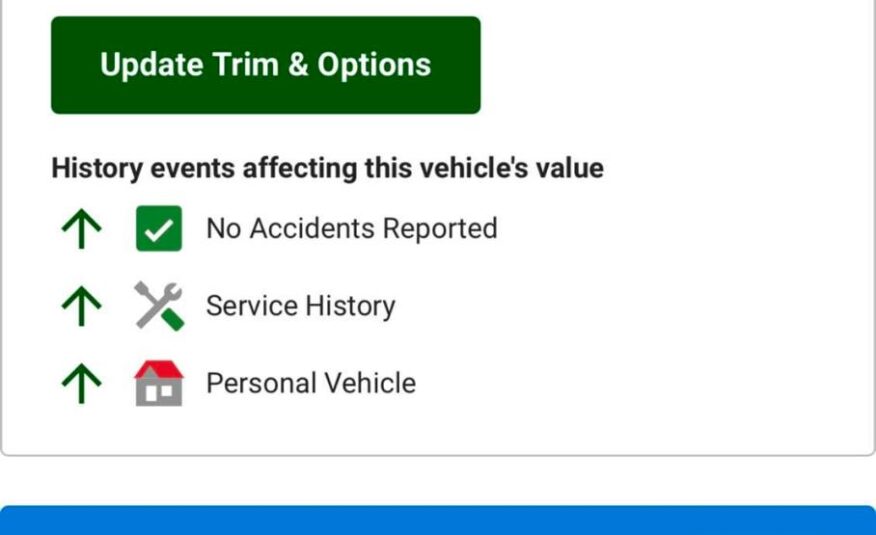Click the gray gap above the blue bar

[x=438, y=480]
